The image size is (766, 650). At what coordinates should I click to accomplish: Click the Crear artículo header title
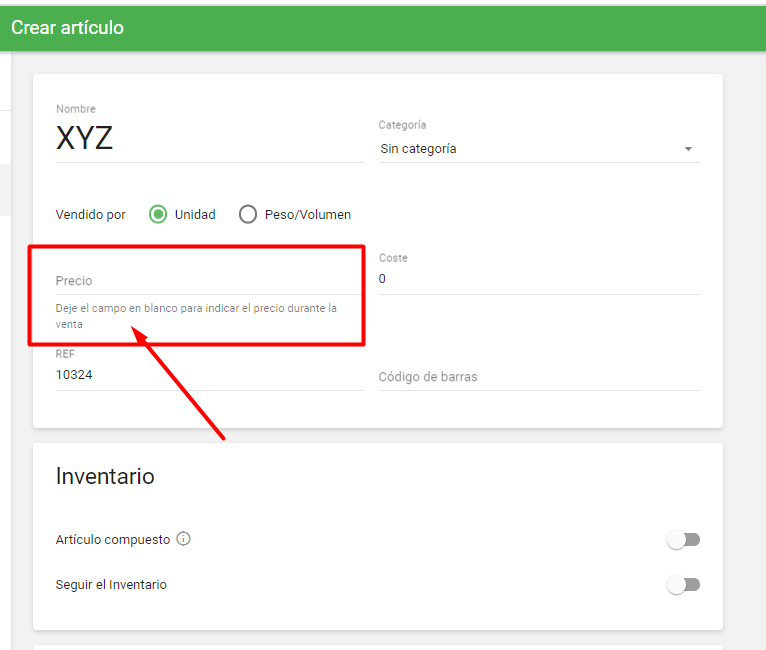(x=68, y=28)
